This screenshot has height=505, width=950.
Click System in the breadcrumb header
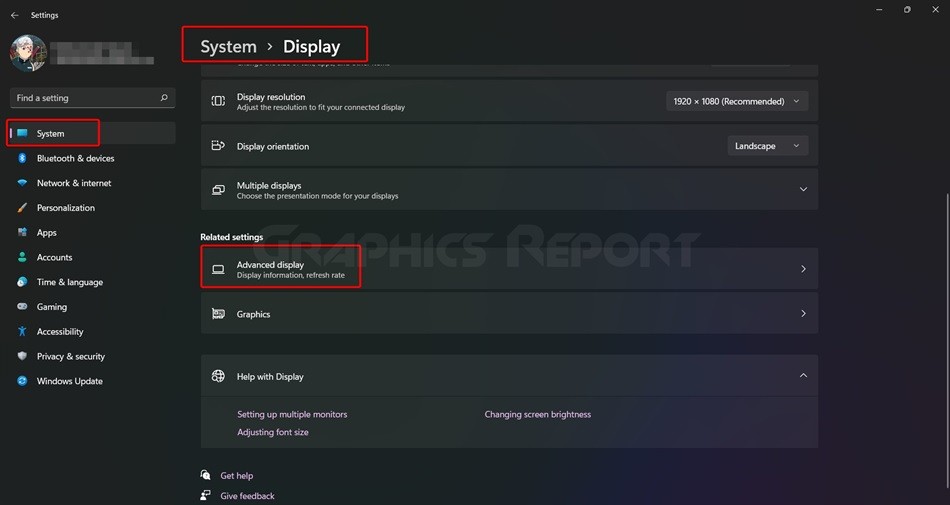tap(228, 47)
